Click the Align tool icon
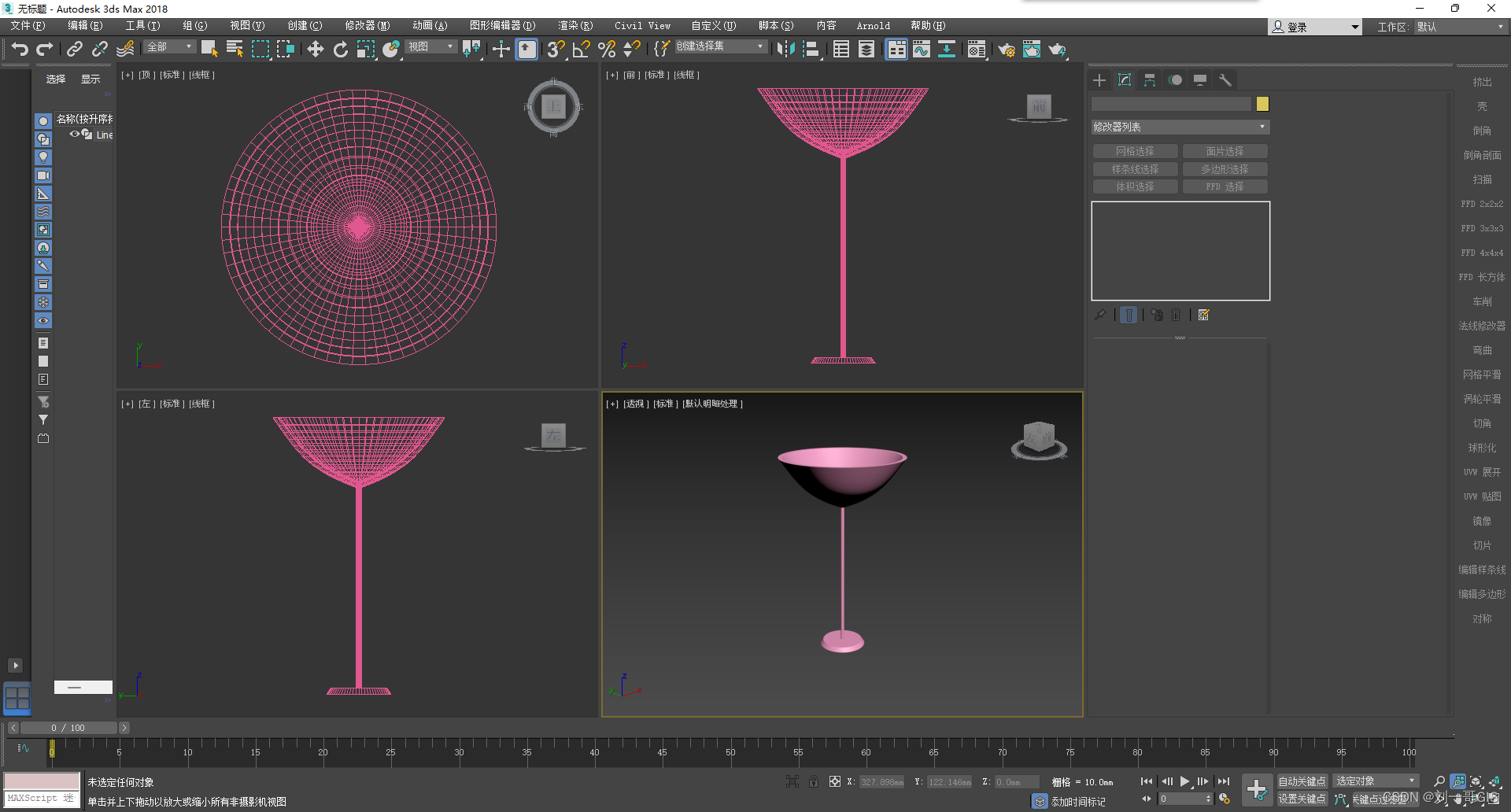Screen dimensions: 1511x812 pos(811,50)
